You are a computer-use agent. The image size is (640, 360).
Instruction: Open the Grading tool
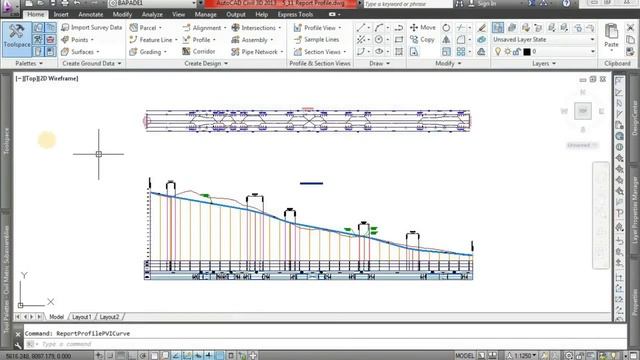click(x=147, y=52)
